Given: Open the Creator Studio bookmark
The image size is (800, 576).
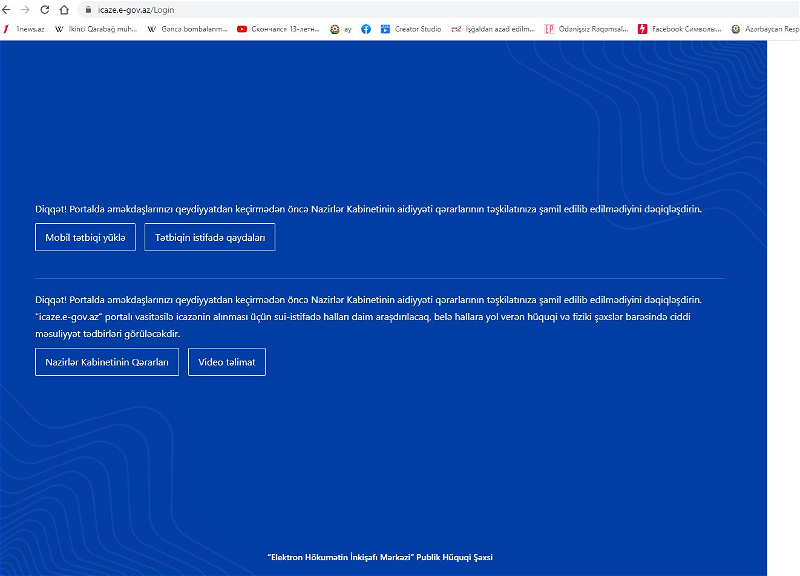Looking at the screenshot, I should coord(411,29).
